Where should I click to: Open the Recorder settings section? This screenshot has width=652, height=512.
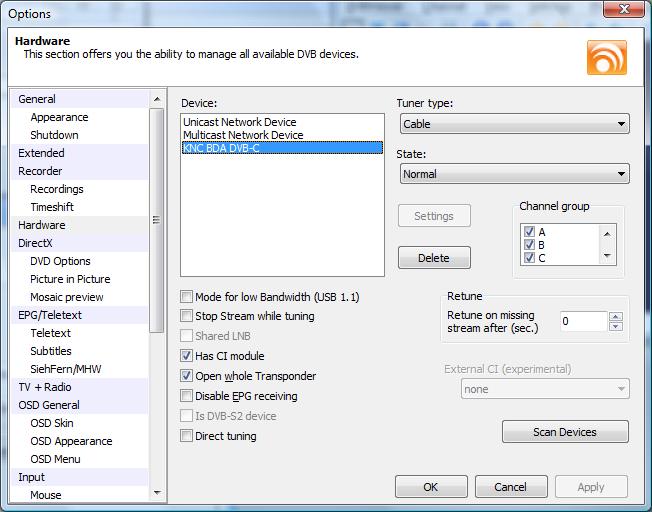click(x=40, y=171)
